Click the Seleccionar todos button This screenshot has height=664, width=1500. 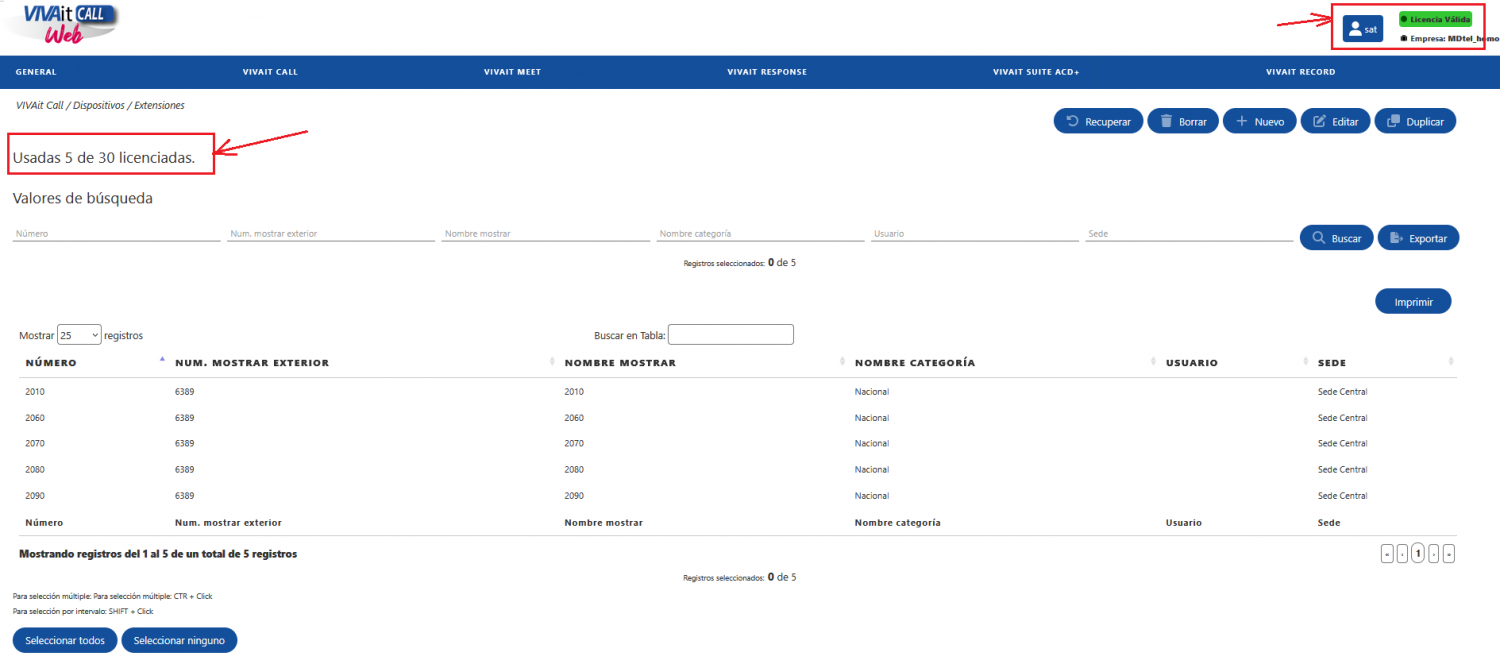coord(65,640)
